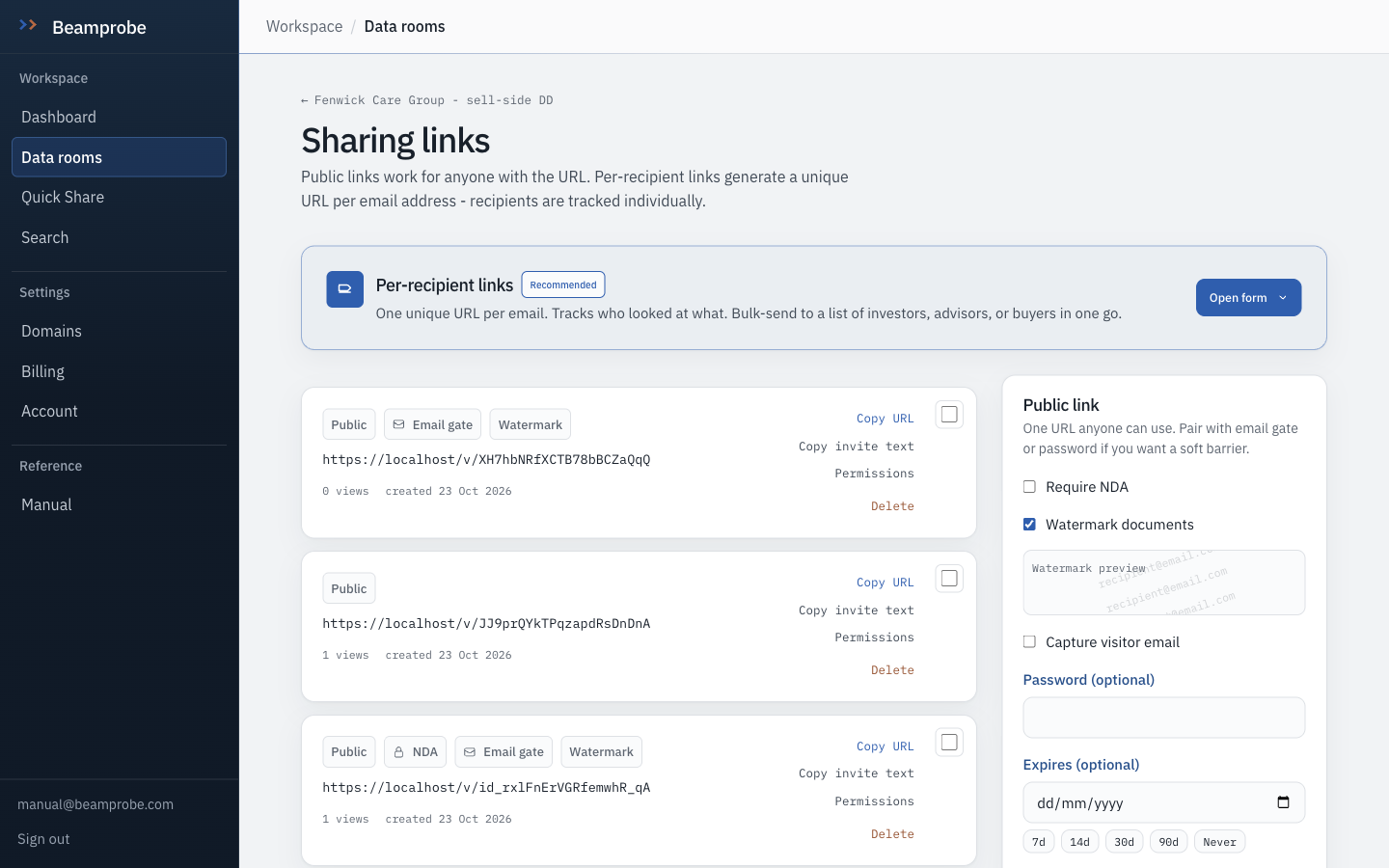Click the Password (optional) input field
The image size is (1389, 868).
pyautogui.click(x=1163, y=718)
